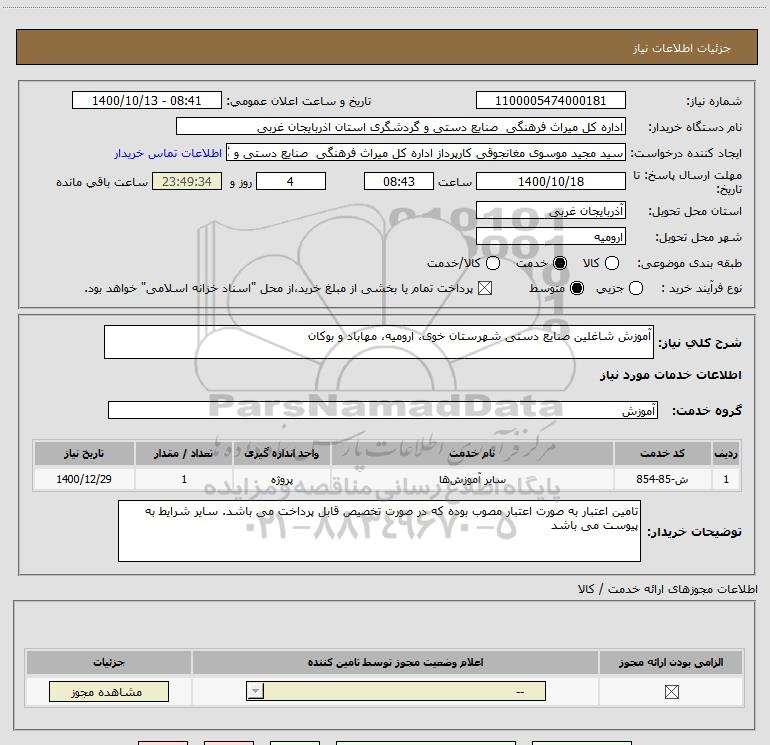
Task: Click the announcement date field 1400/10/13
Action: (x=147, y=100)
